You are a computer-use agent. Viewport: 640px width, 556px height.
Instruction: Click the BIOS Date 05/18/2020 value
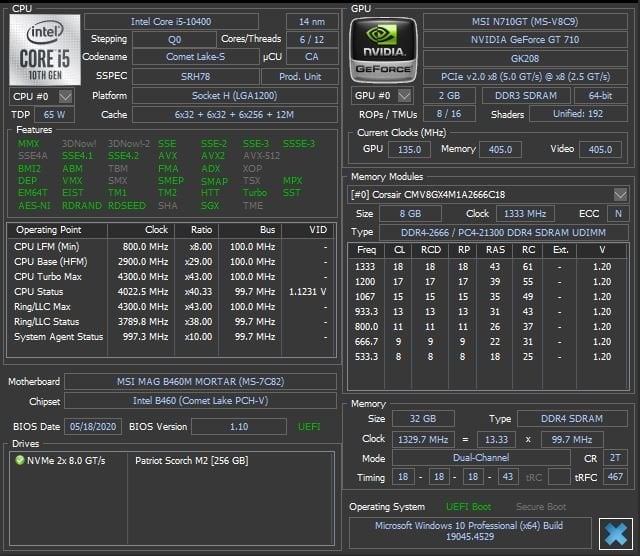[93, 427]
